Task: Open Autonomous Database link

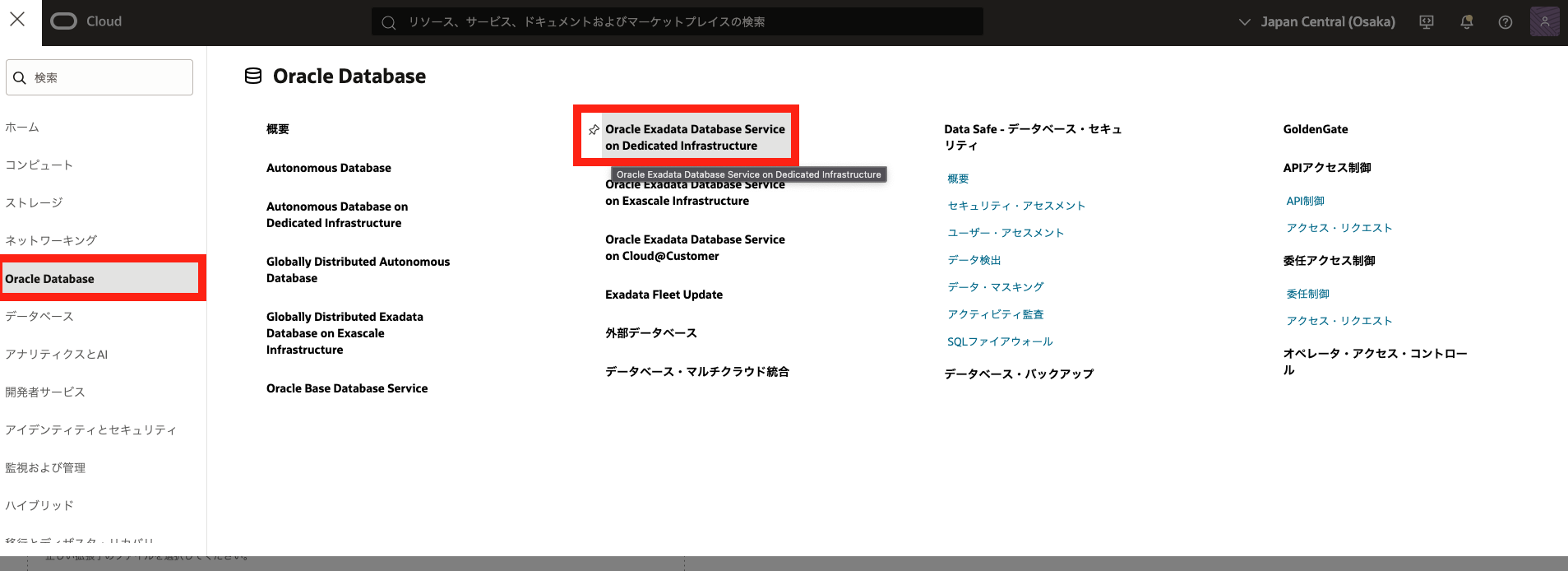Action: point(328,168)
